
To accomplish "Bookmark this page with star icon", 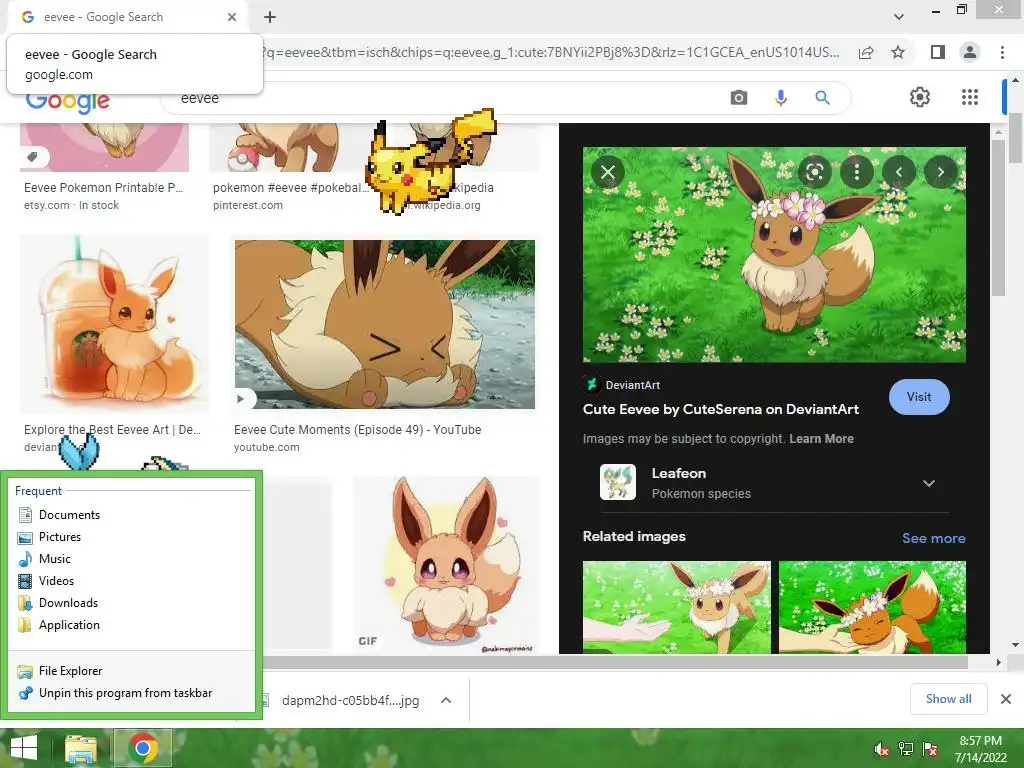I will [x=898, y=52].
